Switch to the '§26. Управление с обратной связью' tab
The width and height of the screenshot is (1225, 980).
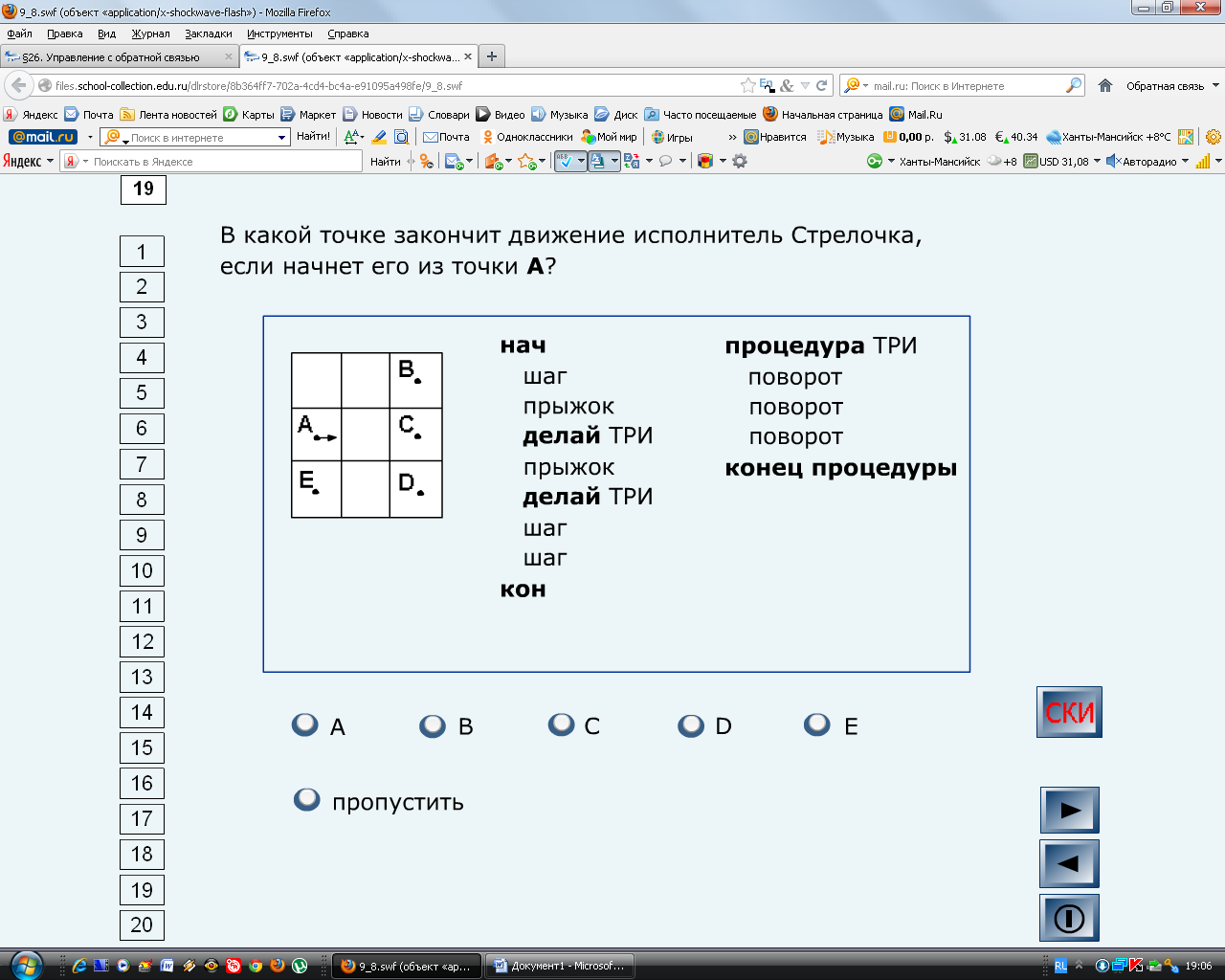pyautogui.click(x=119, y=56)
